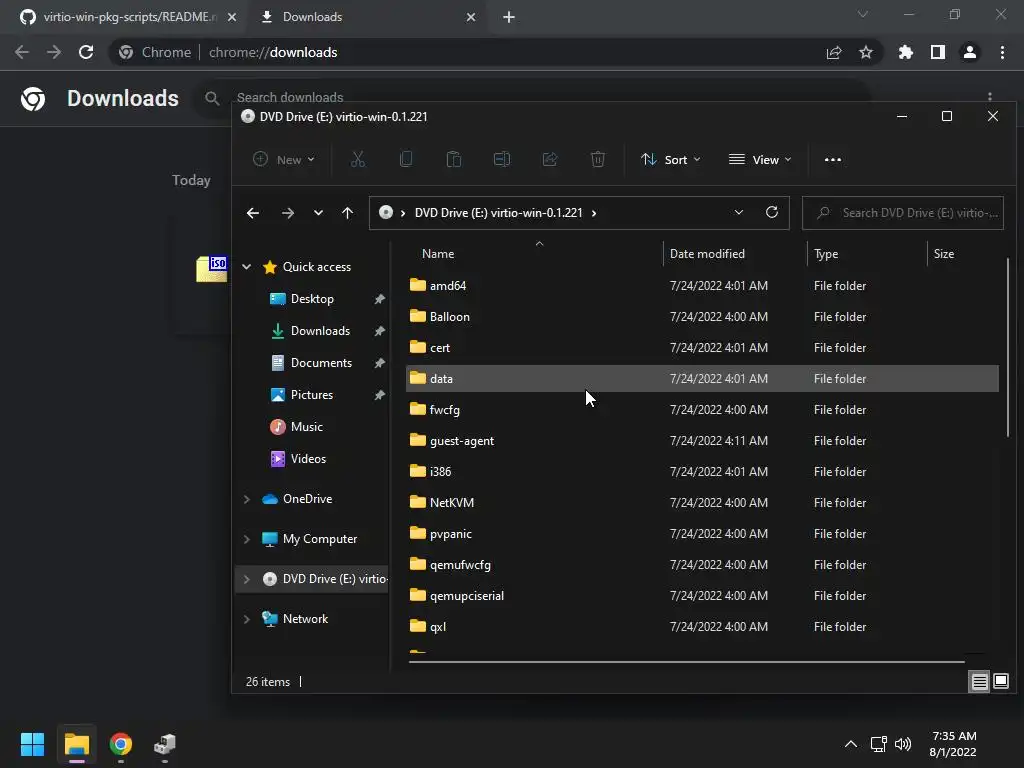The width and height of the screenshot is (1024, 768).
Task: Select the guest-agent folder
Action: [x=702, y=441]
